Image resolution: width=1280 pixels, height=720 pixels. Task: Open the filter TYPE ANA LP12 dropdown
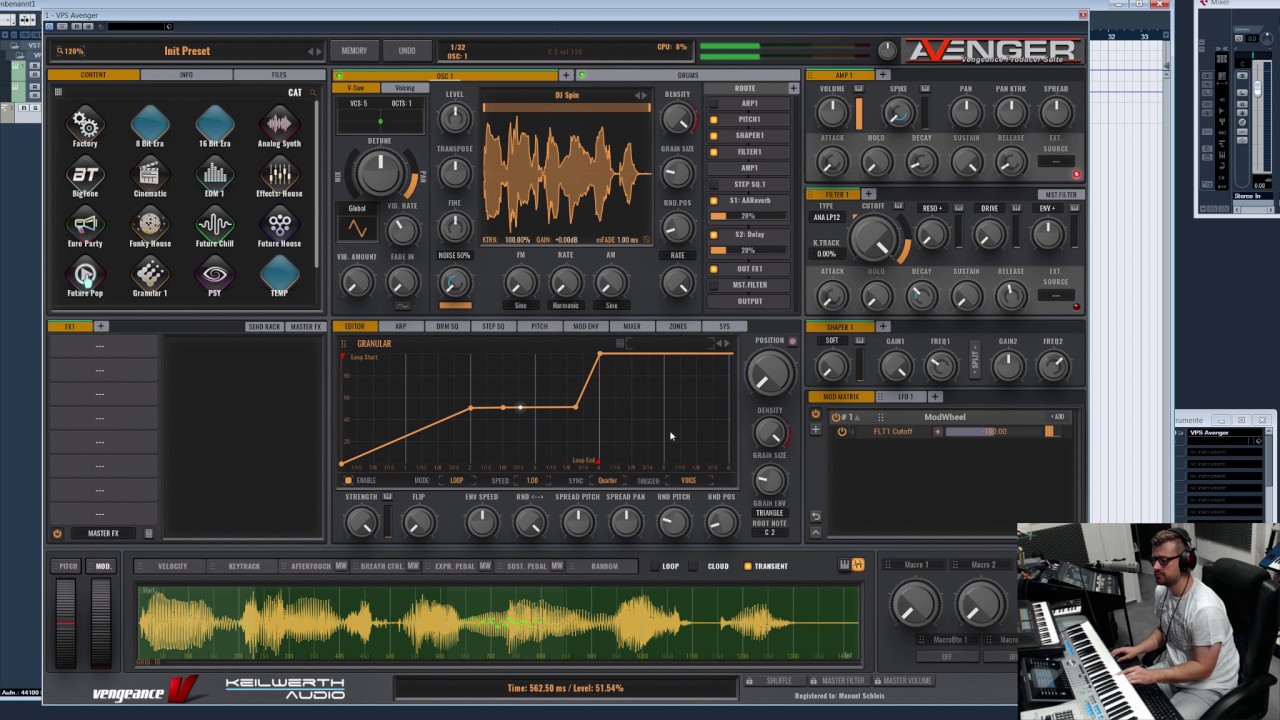click(x=827, y=217)
